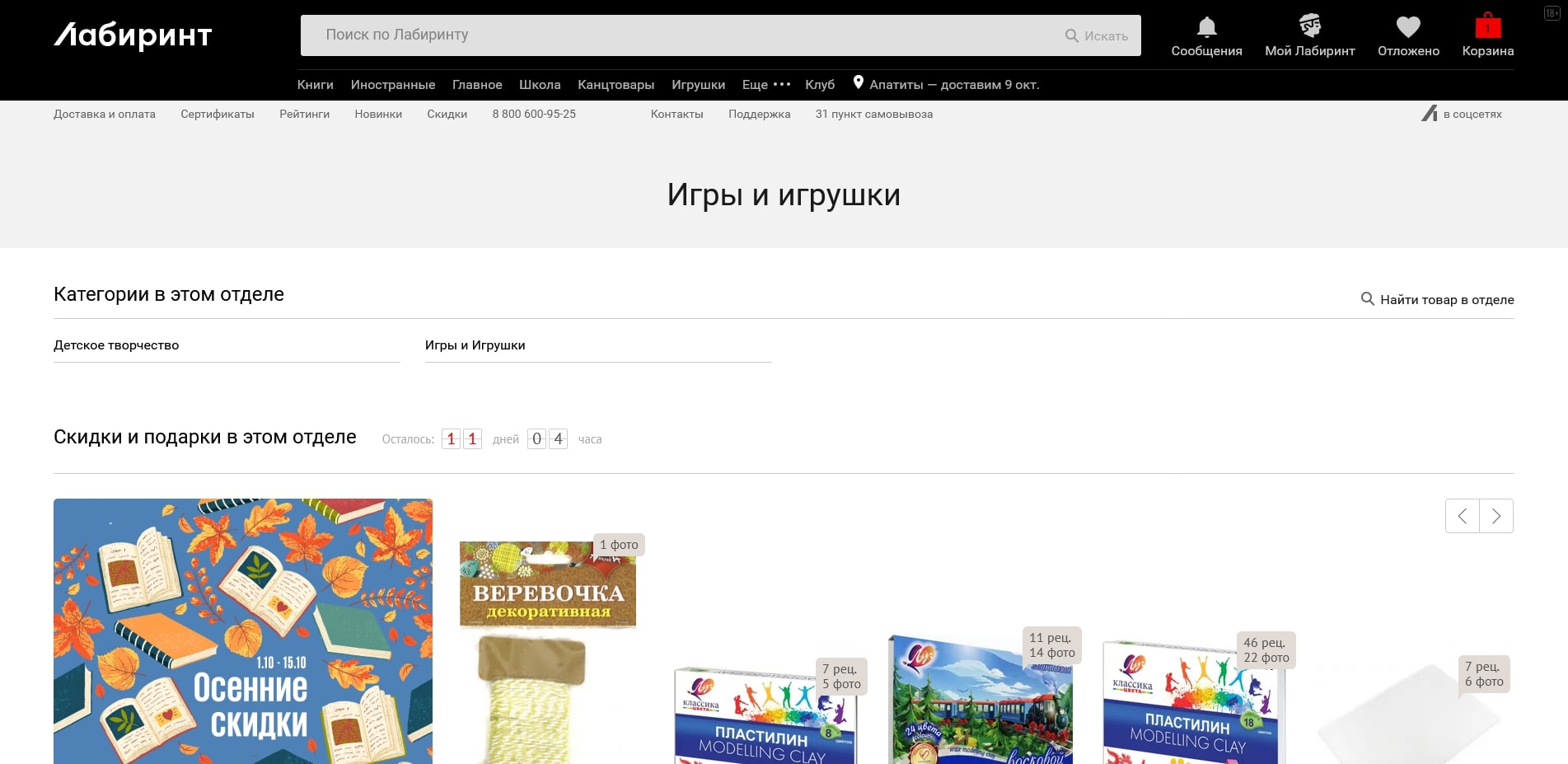The height and width of the screenshot is (764, 1568).
Task: Click the carousel right arrow
Action: click(x=1496, y=516)
